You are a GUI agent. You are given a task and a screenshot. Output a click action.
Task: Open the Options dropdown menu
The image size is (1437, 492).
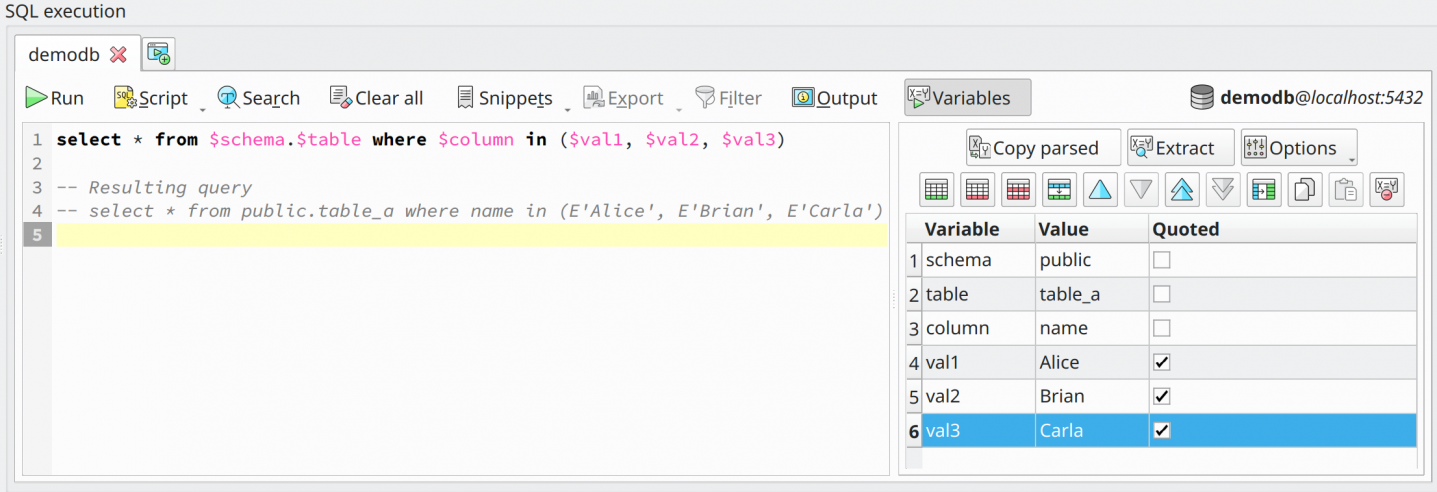click(1299, 148)
